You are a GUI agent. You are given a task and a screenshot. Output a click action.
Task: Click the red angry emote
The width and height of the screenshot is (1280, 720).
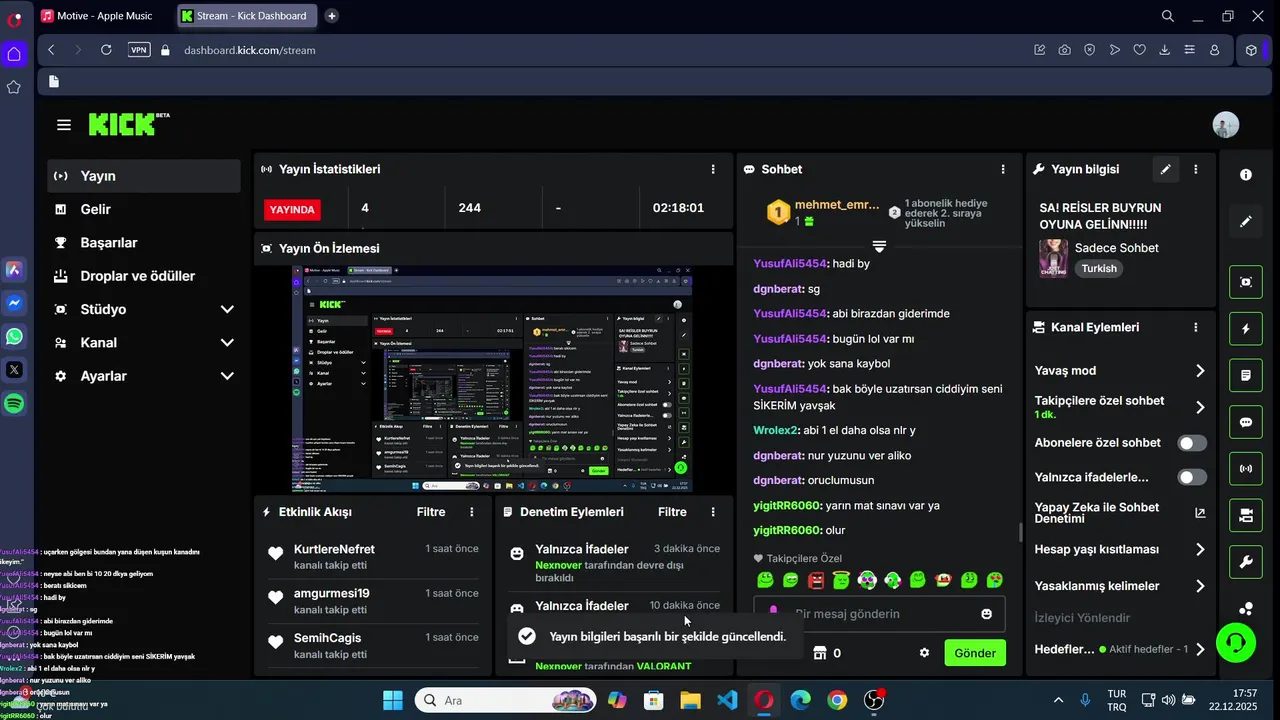pyautogui.click(x=816, y=580)
